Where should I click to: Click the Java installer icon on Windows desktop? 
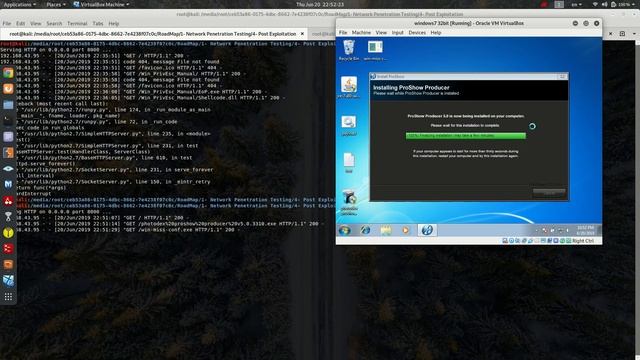[x=349, y=87]
